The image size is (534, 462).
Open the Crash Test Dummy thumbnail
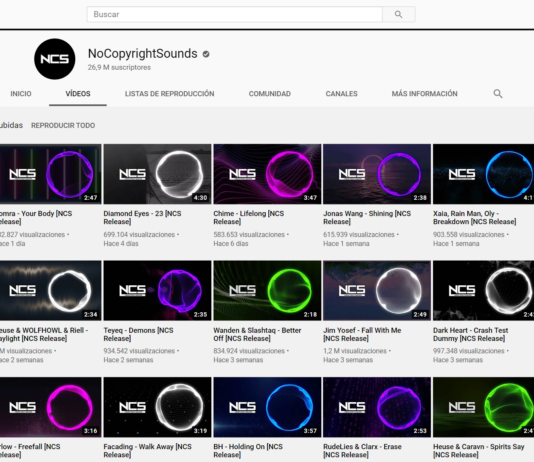pyautogui.click(x=484, y=290)
